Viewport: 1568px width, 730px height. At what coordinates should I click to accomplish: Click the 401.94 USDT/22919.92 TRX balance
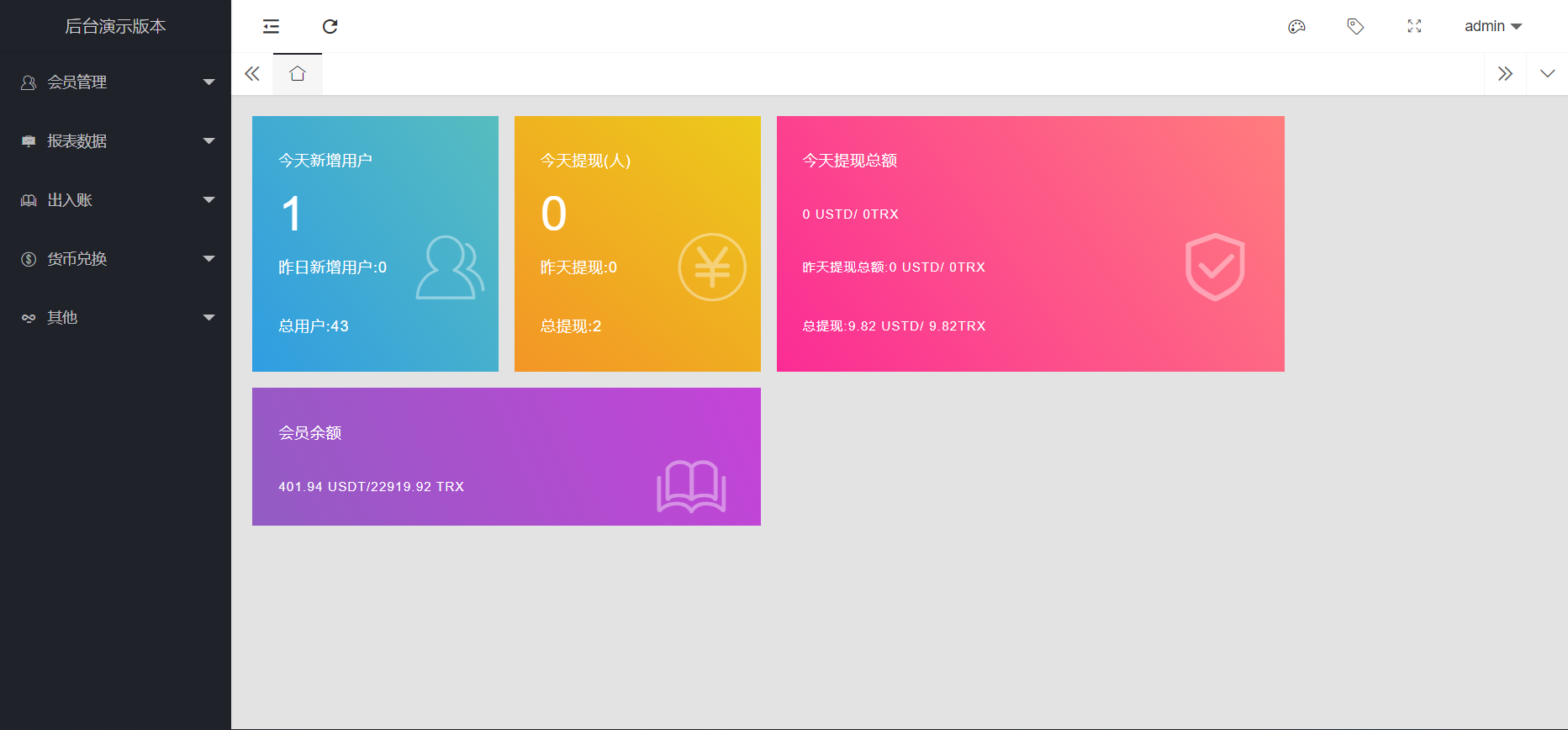pyautogui.click(x=372, y=487)
